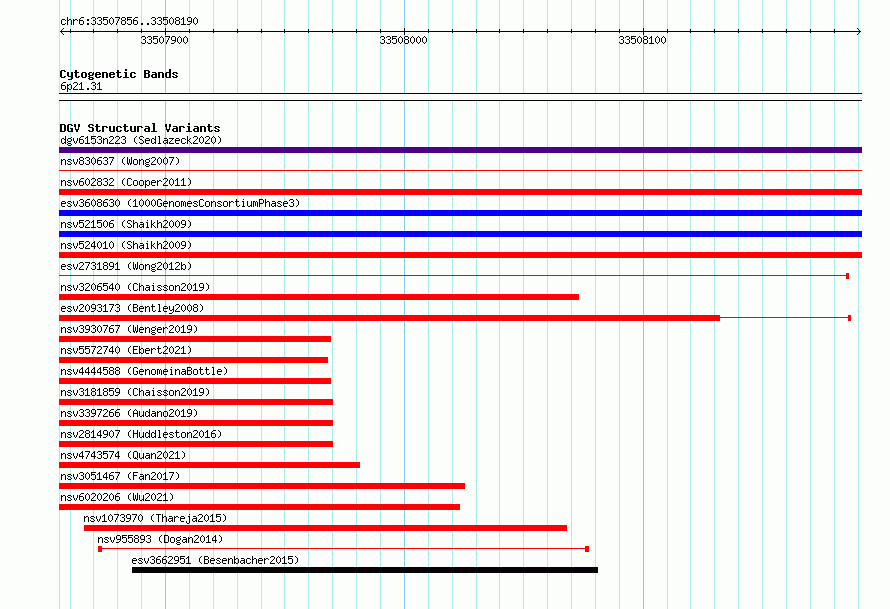890x609 pixels.
Task: Select the red nsv4743574 Quan2021 bar
Action: point(209,465)
